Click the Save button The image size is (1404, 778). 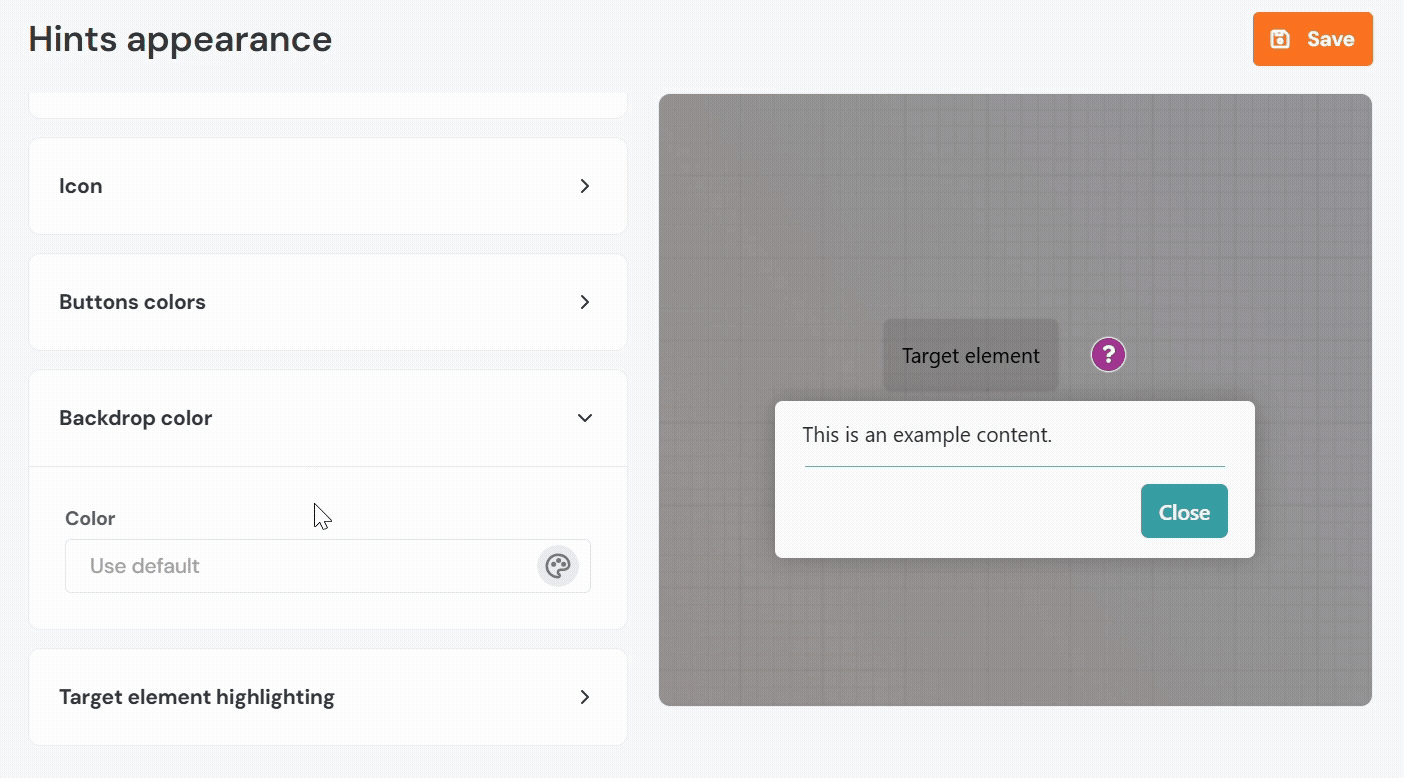click(x=1312, y=39)
